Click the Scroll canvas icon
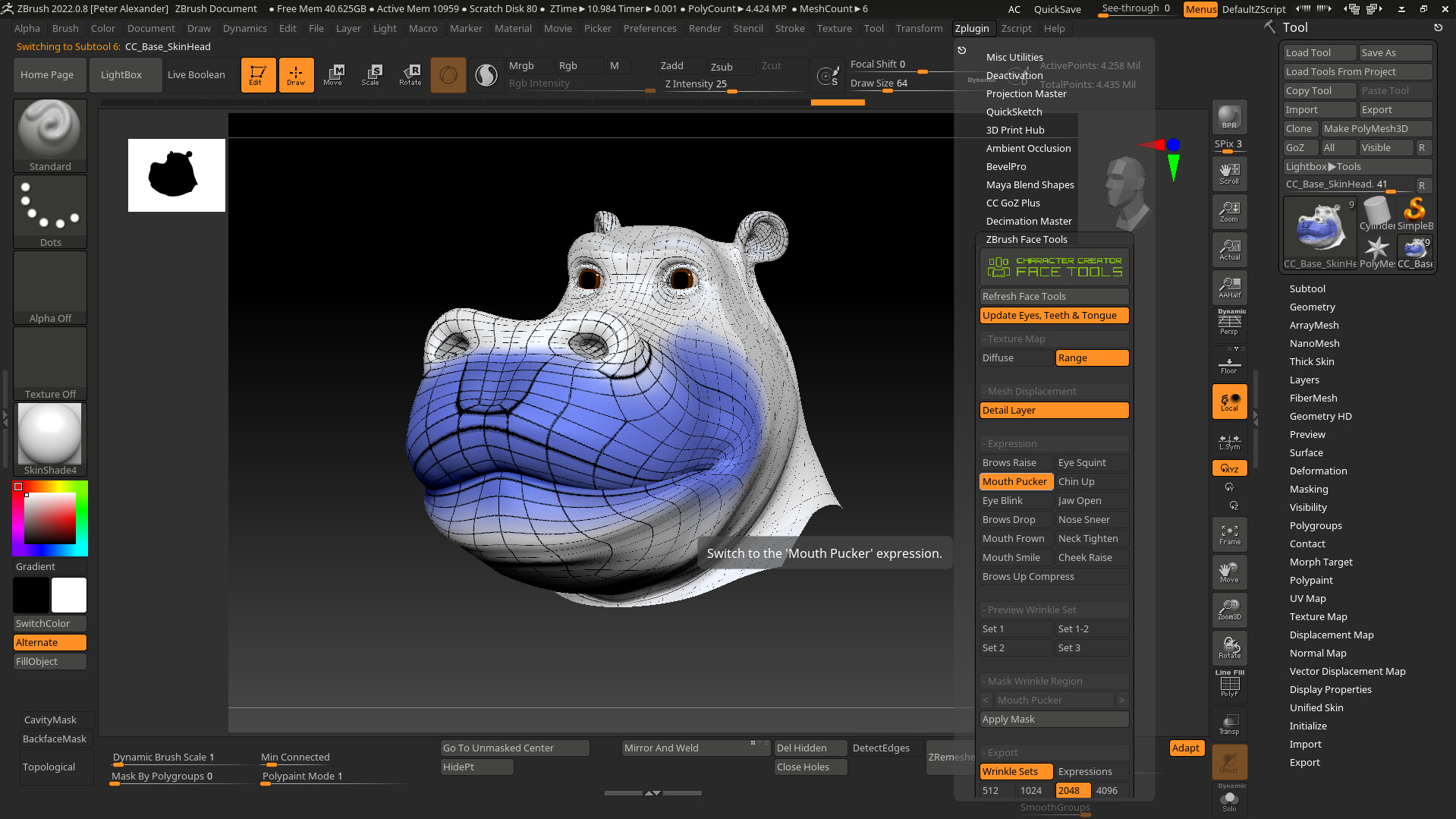The image size is (1456, 819). click(x=1229, y=174)
